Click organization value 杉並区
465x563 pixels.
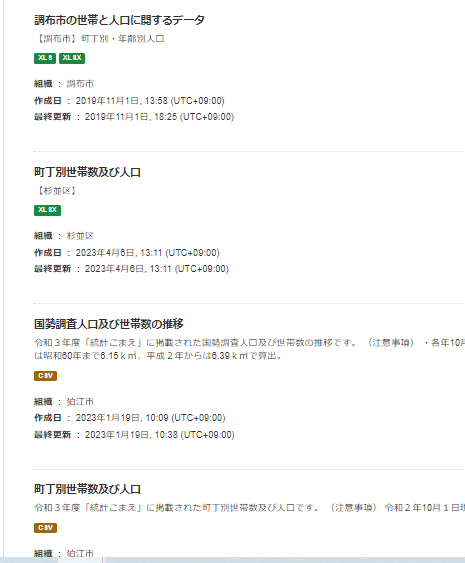[x=80, y=236]
